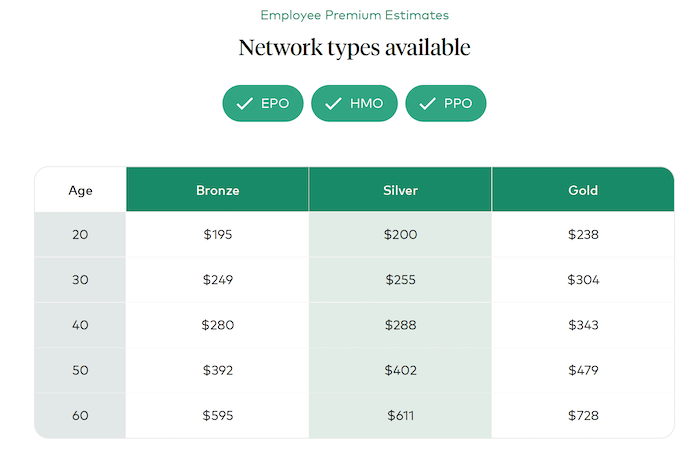The image size is (700, 454).
Task: Click the checkmark icon on HMO pill
Action: coord(333,104)
